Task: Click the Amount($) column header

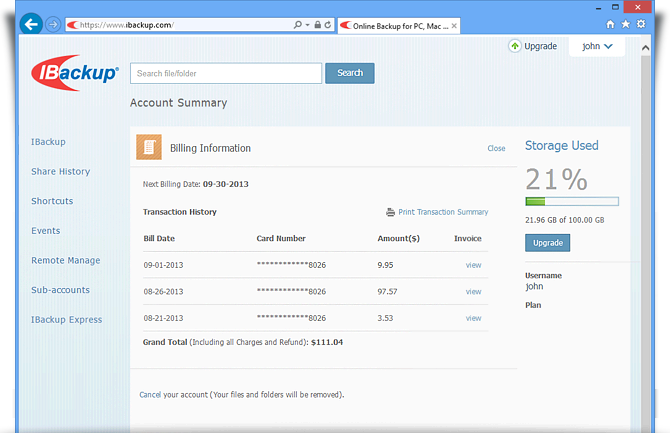Action: pos(398,239)
